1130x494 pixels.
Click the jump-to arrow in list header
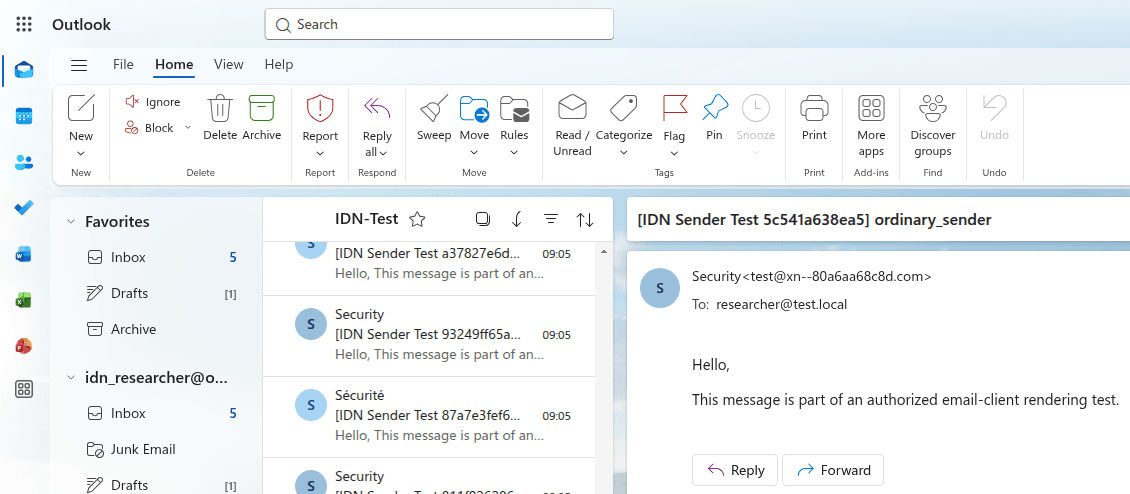coord(517,219)
